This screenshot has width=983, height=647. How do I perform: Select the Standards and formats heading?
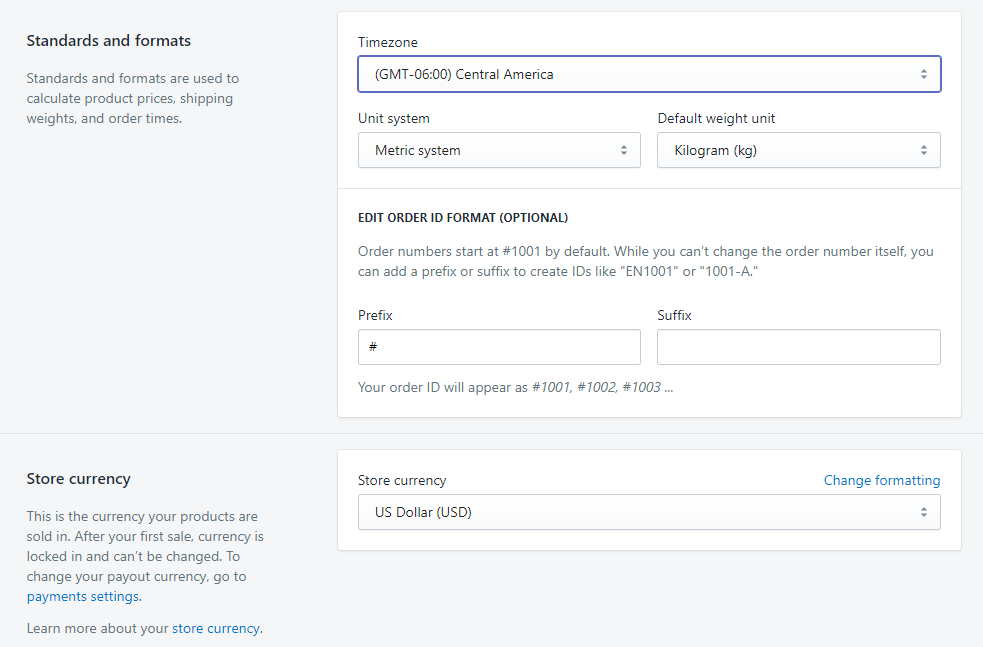108,41
